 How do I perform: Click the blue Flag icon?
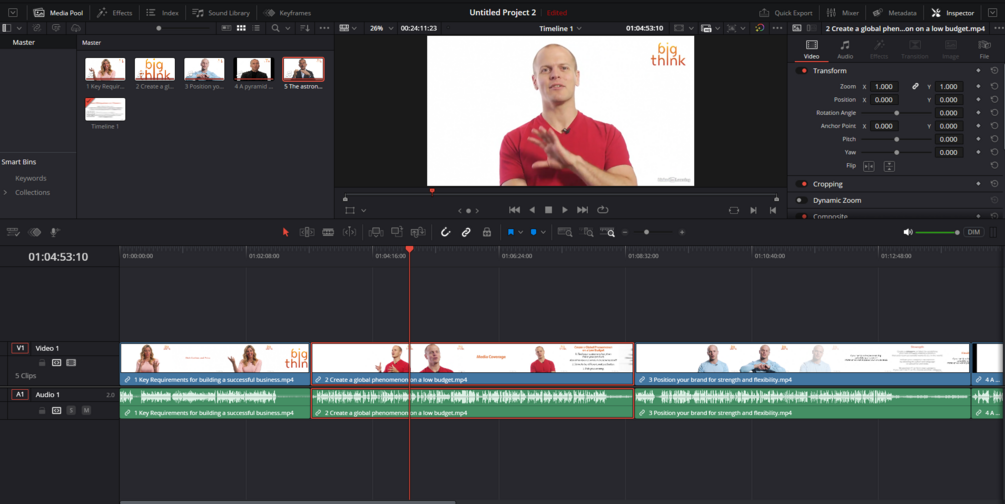(511, 232)
